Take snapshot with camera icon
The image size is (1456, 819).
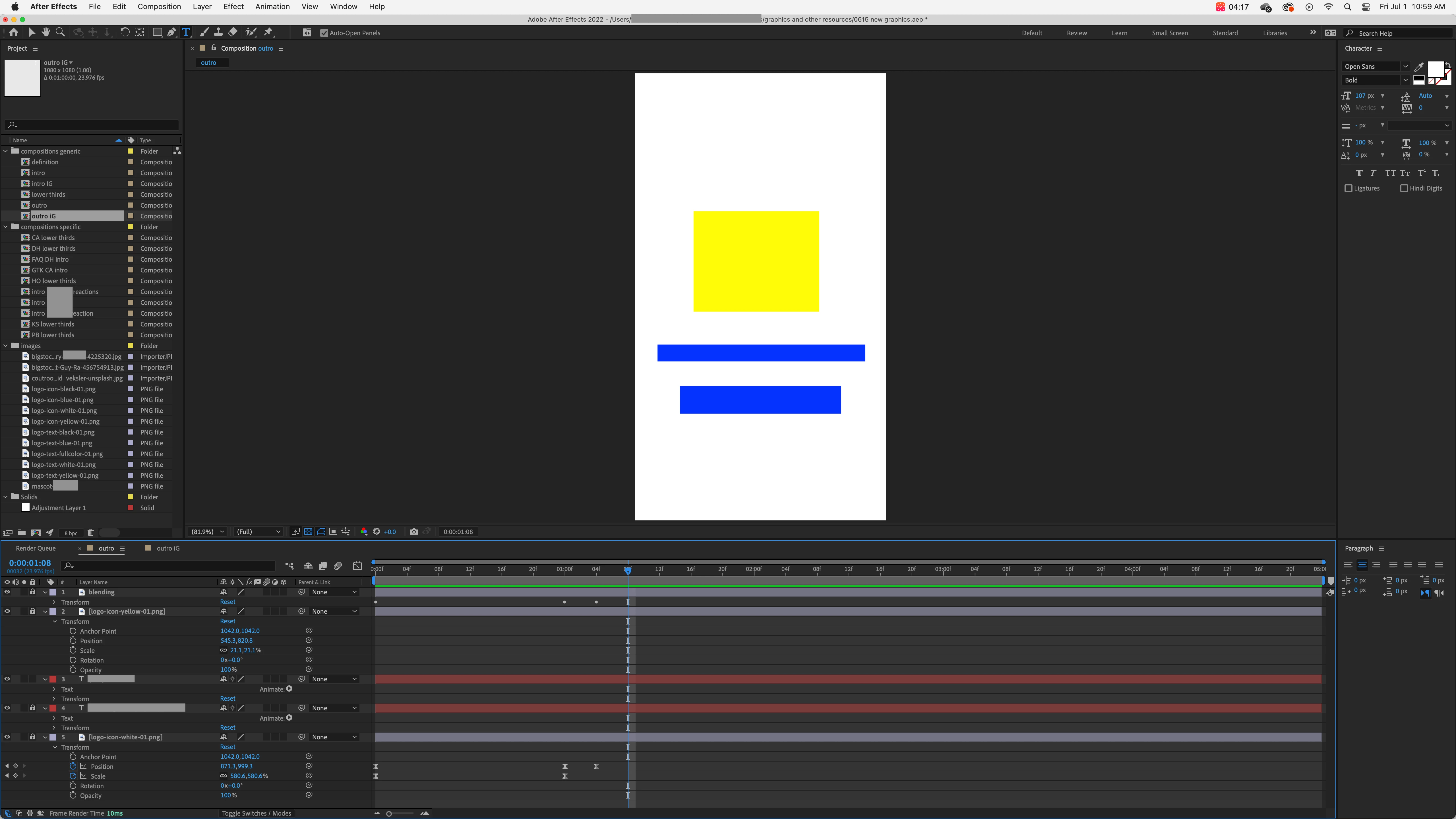tap(414, 532)
